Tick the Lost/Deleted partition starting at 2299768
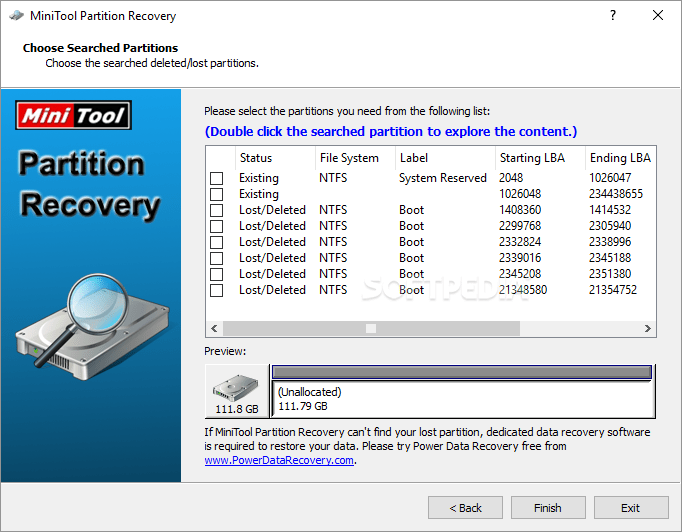Viewport: 682px width, 532px height. point(216,226)
